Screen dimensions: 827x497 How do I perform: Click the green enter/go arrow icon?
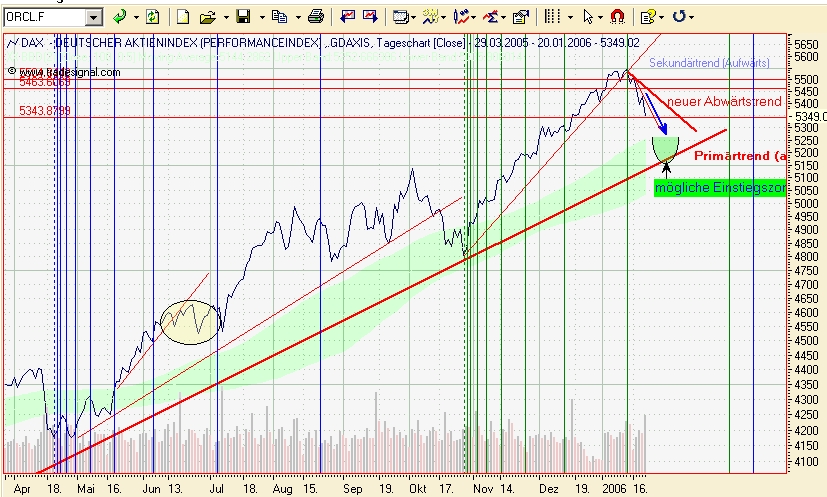[x=120, y=17]
